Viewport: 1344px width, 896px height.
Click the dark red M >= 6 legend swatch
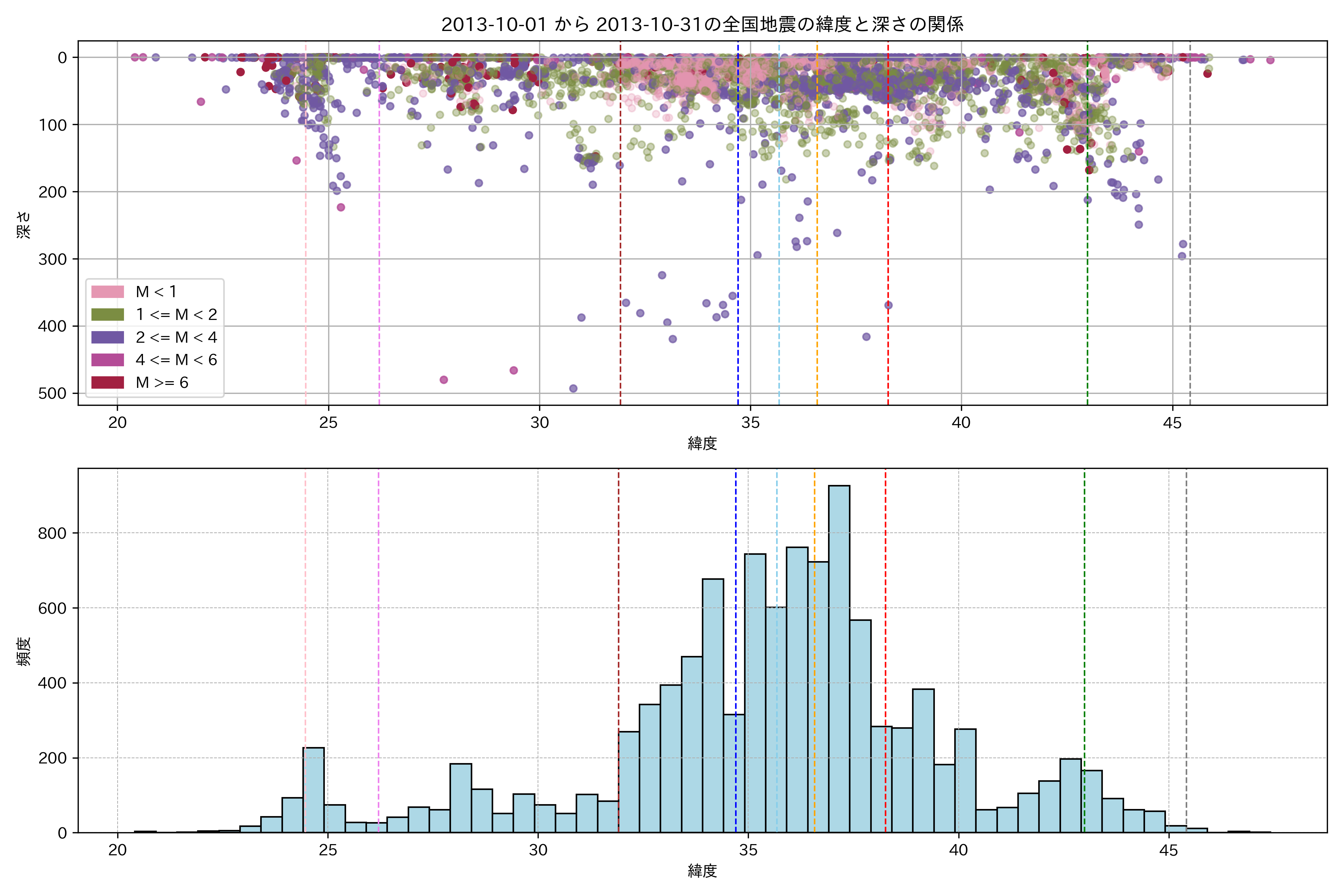(x=108, y=382)
